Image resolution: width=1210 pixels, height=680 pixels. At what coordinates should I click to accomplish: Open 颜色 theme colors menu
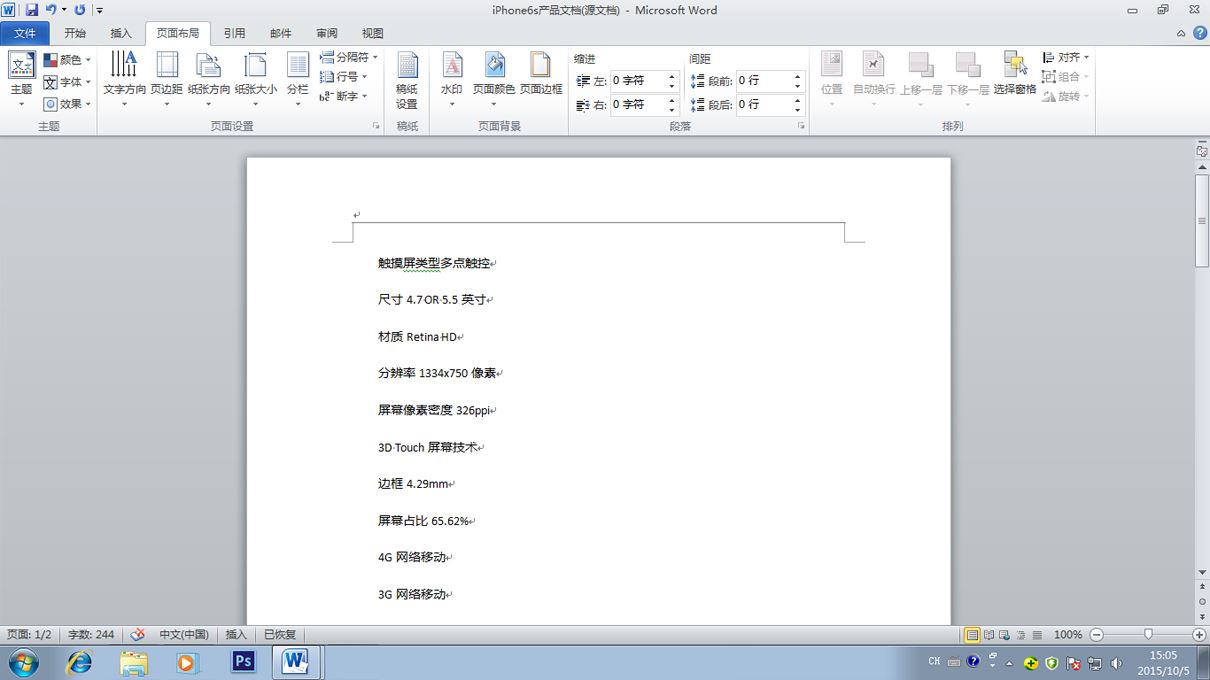coord(68,60)
